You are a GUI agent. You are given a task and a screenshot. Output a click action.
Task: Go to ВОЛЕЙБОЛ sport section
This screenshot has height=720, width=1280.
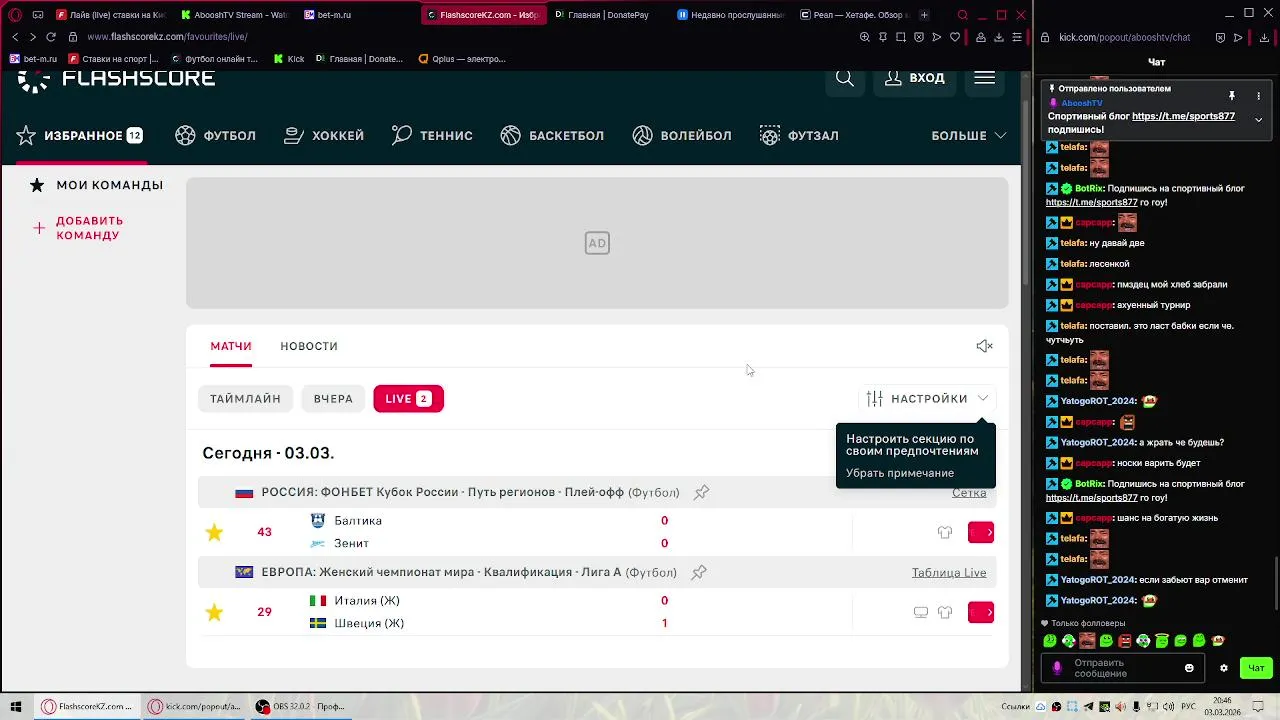(682, 135)
